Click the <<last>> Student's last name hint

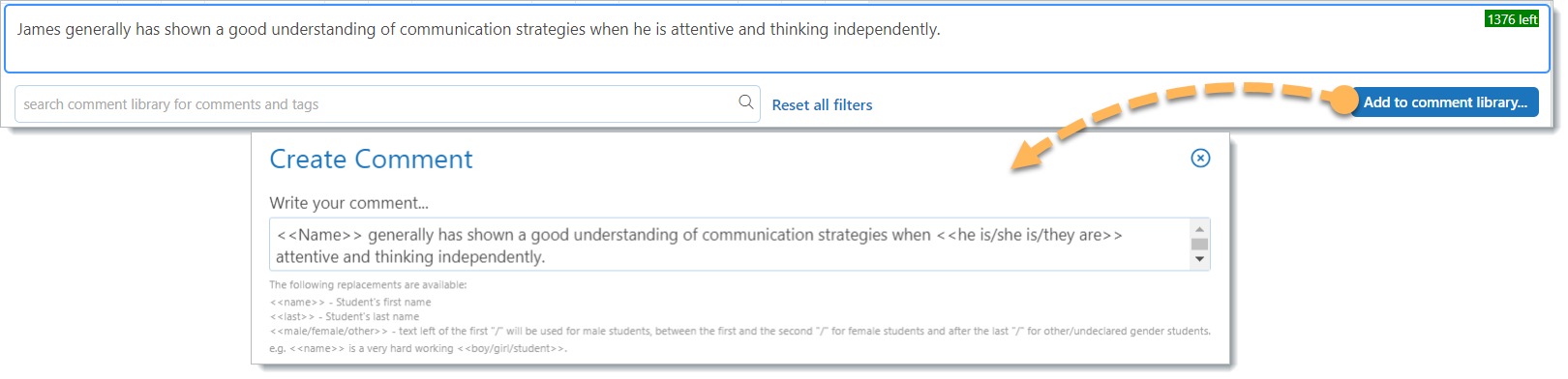345,316
